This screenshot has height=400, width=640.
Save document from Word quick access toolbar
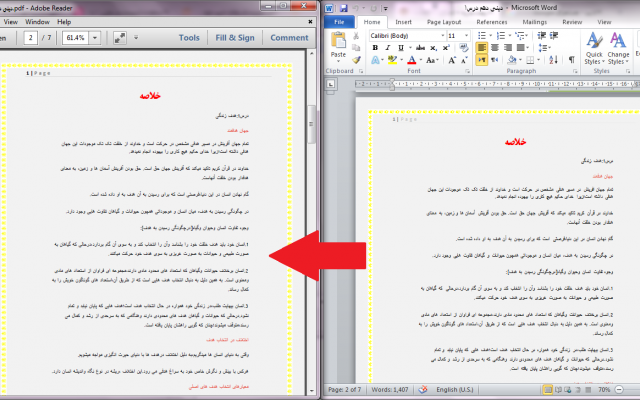[343, 8]
